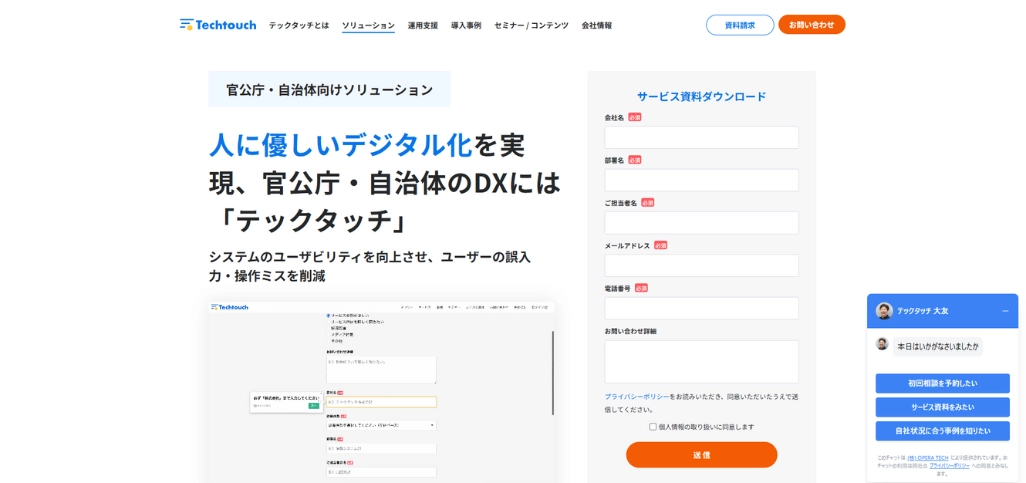This screenshot has height=483, width=1026.
Task: Click the 本日はいかがなさいましたか chat message
Action: [x=938, y=346]
